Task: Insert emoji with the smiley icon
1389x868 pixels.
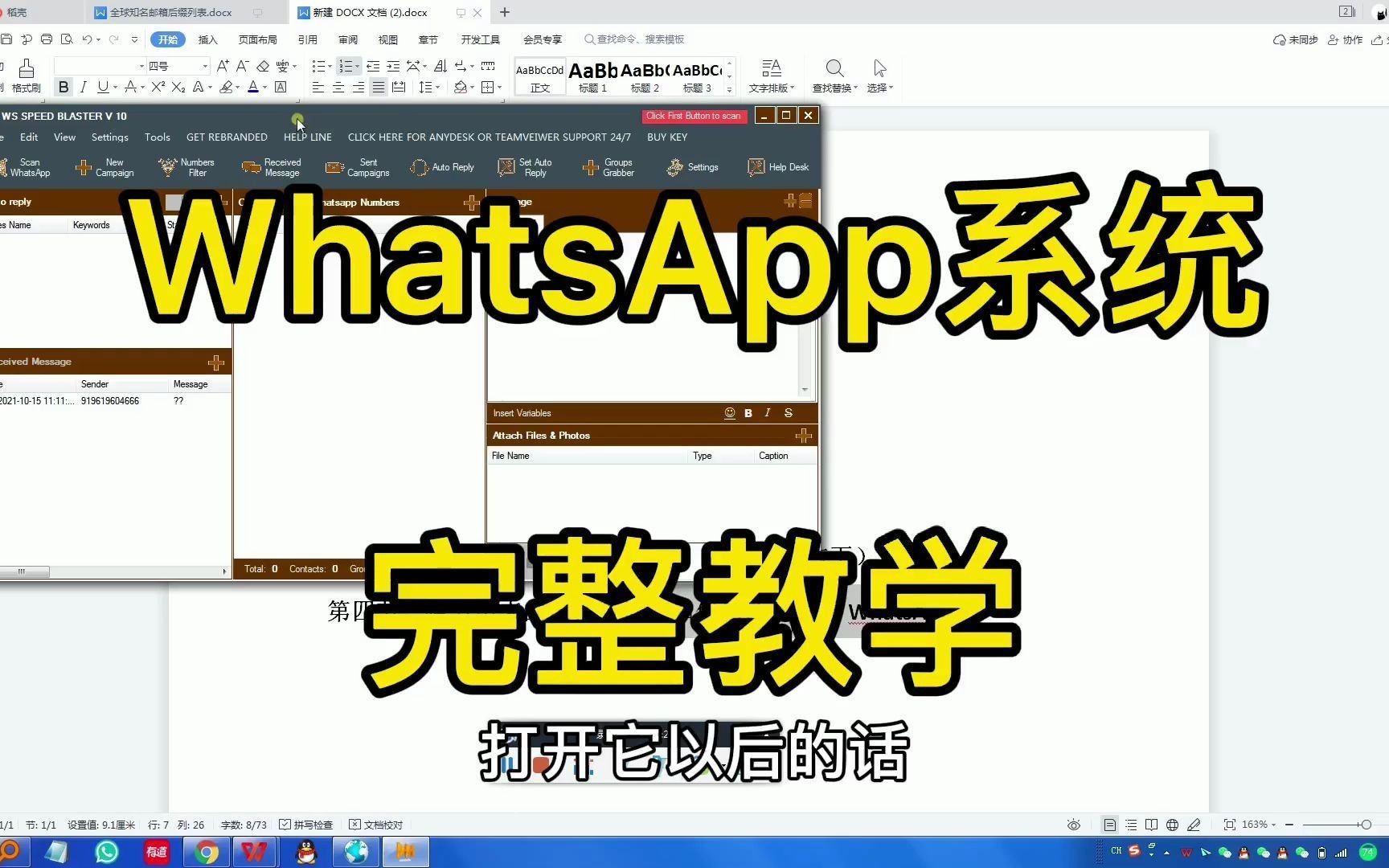Action: pos(730,413)
